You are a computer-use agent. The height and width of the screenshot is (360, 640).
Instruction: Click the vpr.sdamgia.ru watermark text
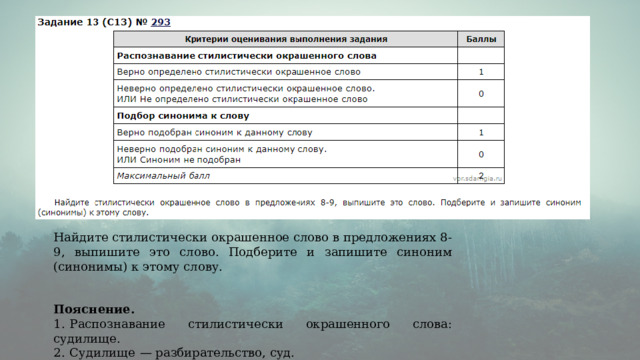click(478, 179)
